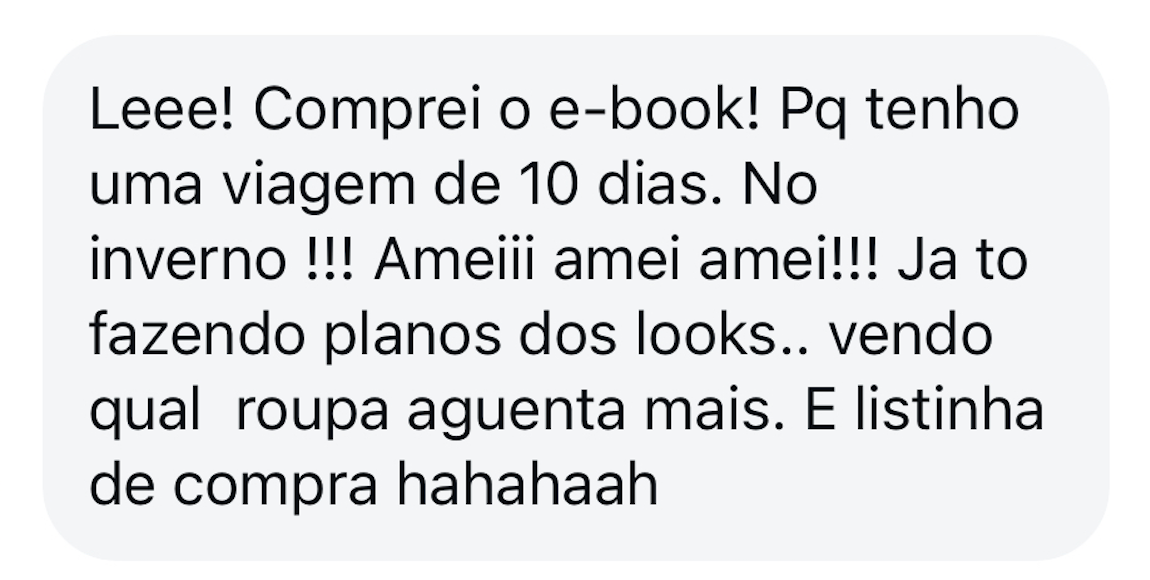
Task: Click the word "roupa" in fifth line
Action: click(x=312, y=413)
